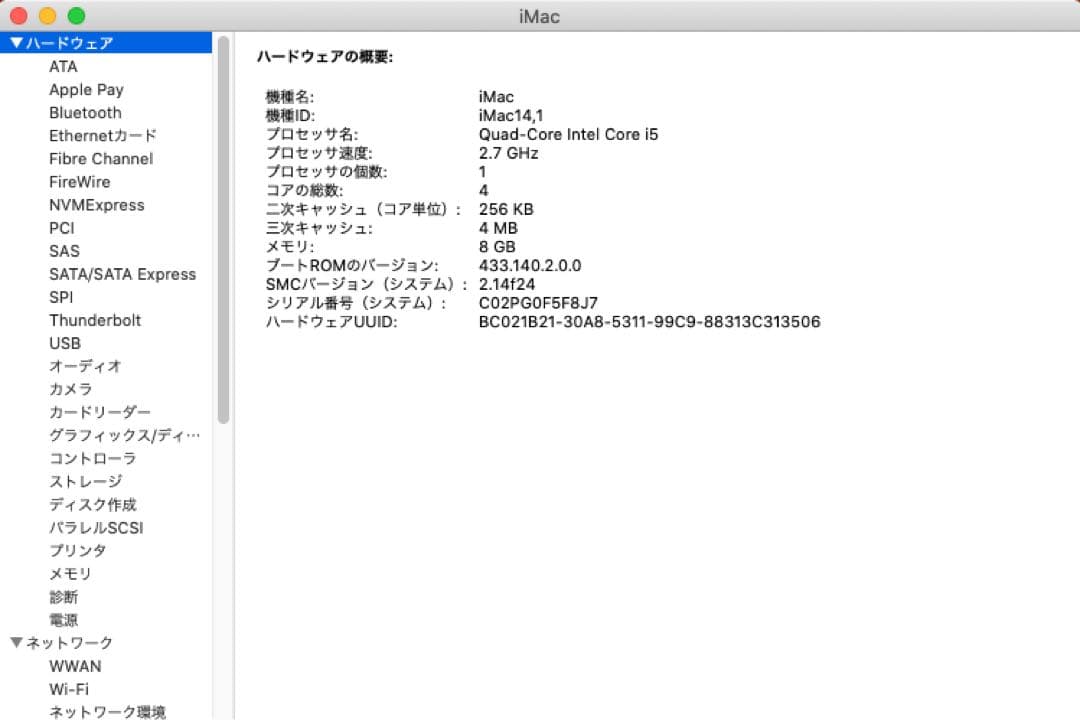This screenshot has width=1080, height=720.
Task: Collapse the ハードウェア section triangle
Action: pos(17,42)
